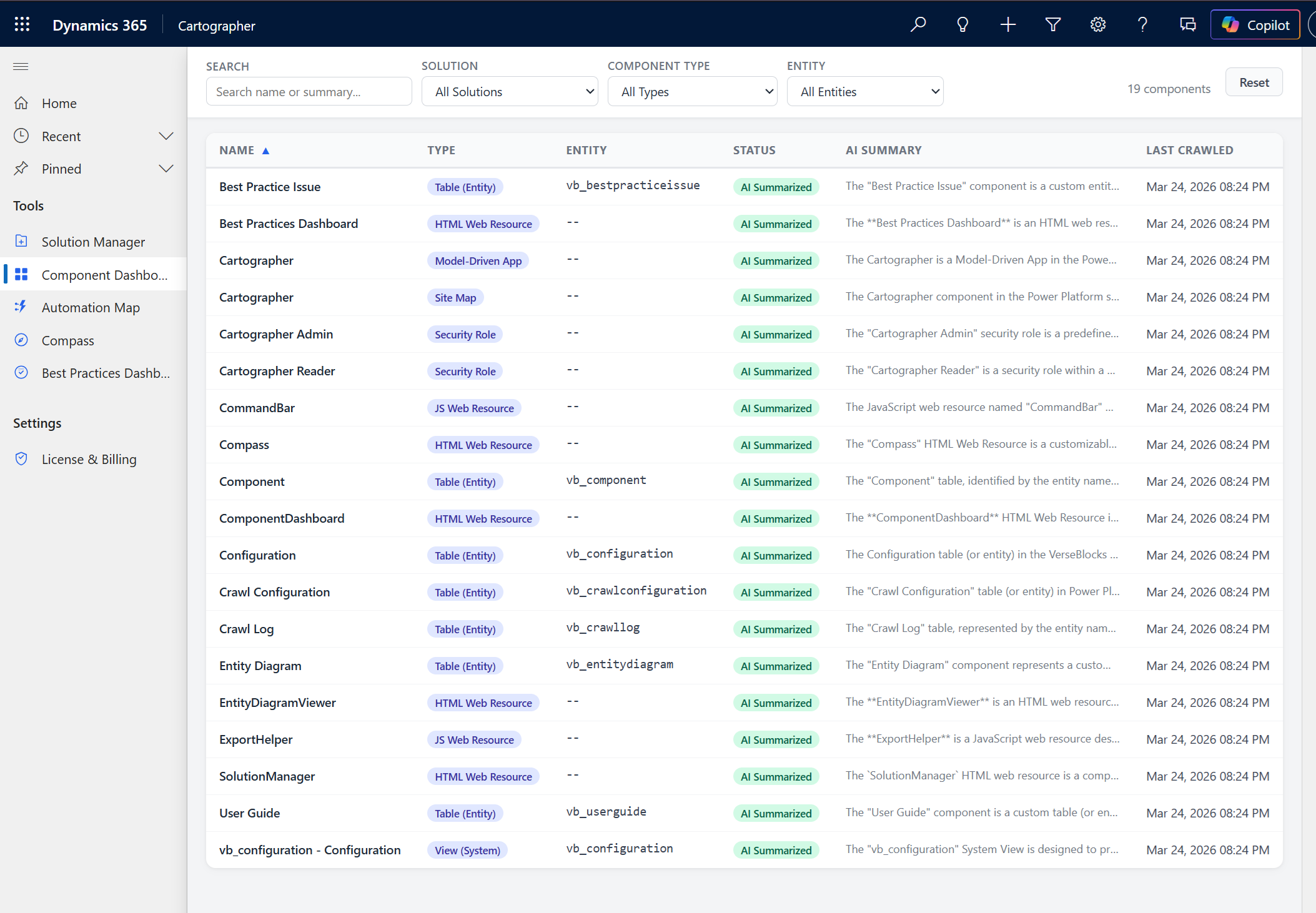The width and height of the screenshot is (1316, 913).
Task: Click the help question mark icon
Action: pyautogui.click(x=1142, y=25)
